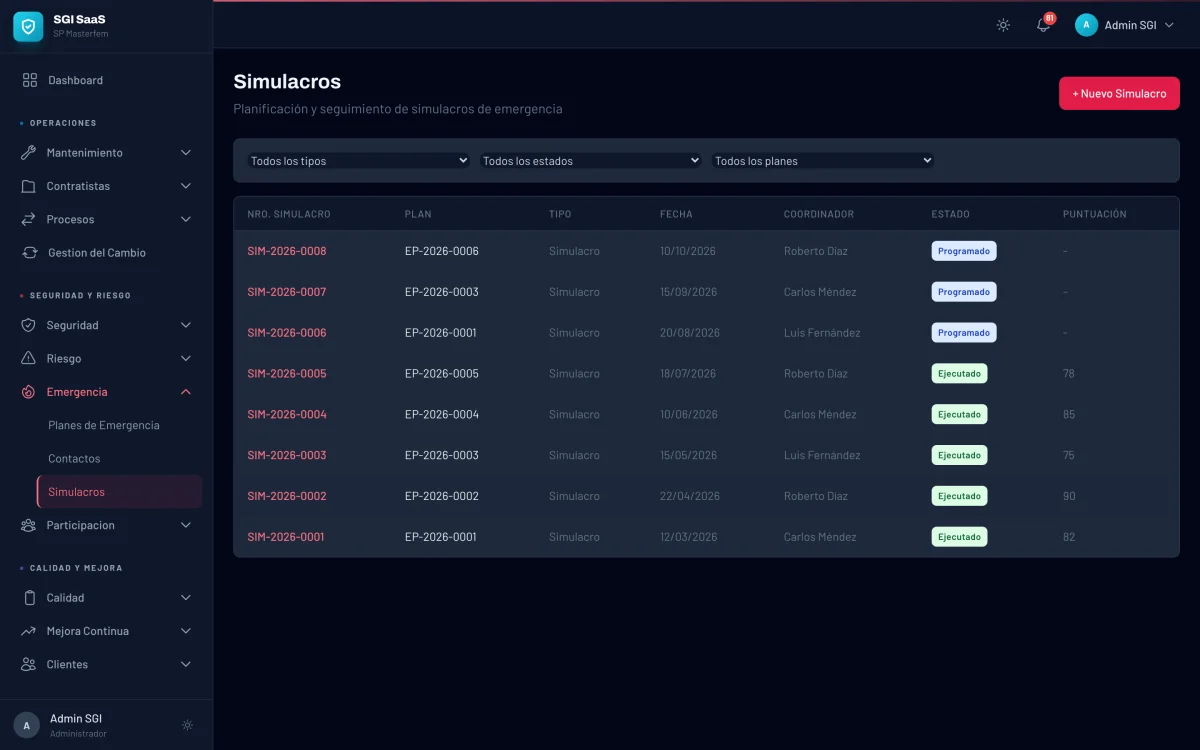Open the Contactos menu item
Screen dimensions: 1200x750
click(74, 459)
